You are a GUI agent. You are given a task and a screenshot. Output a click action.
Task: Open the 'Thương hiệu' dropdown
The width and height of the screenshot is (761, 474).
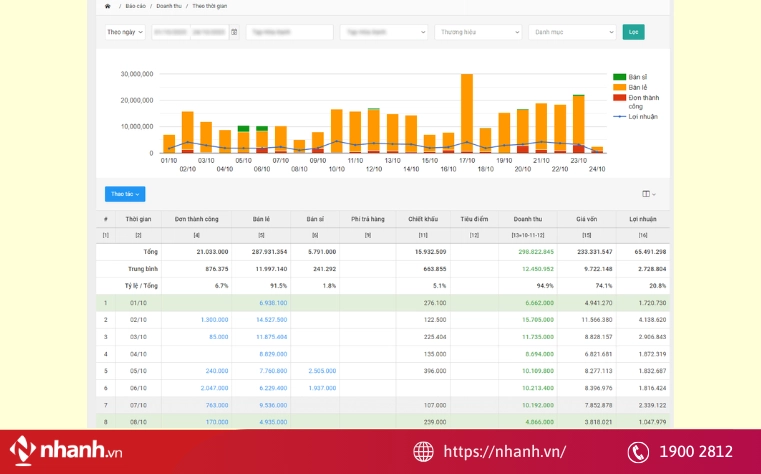click(x=478, y=32)
